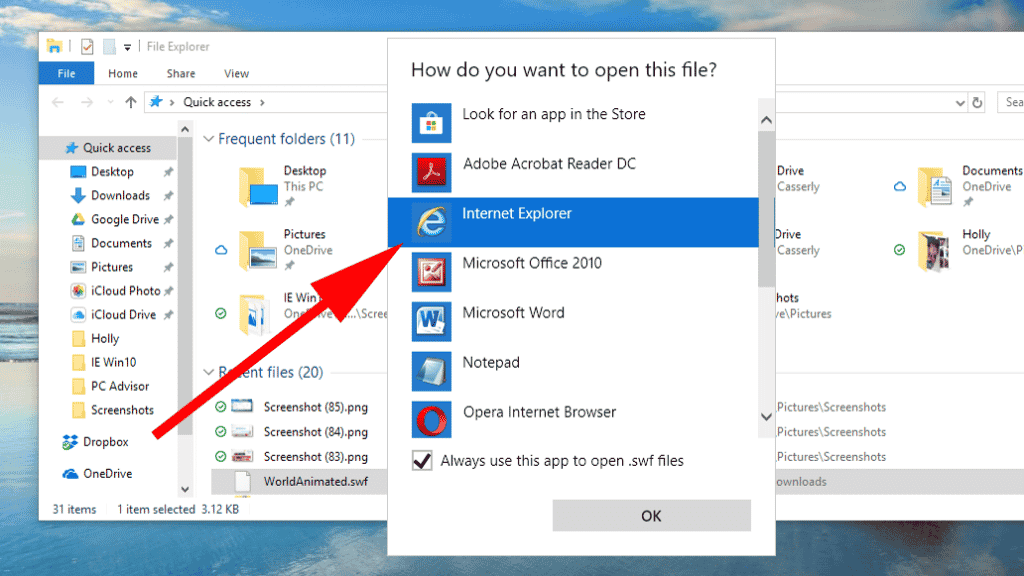Click the New folder icon in title bar
Image resolution: width=1024 pixels, height=576 pixels.
pyautogui.click(x=109, y=46)
